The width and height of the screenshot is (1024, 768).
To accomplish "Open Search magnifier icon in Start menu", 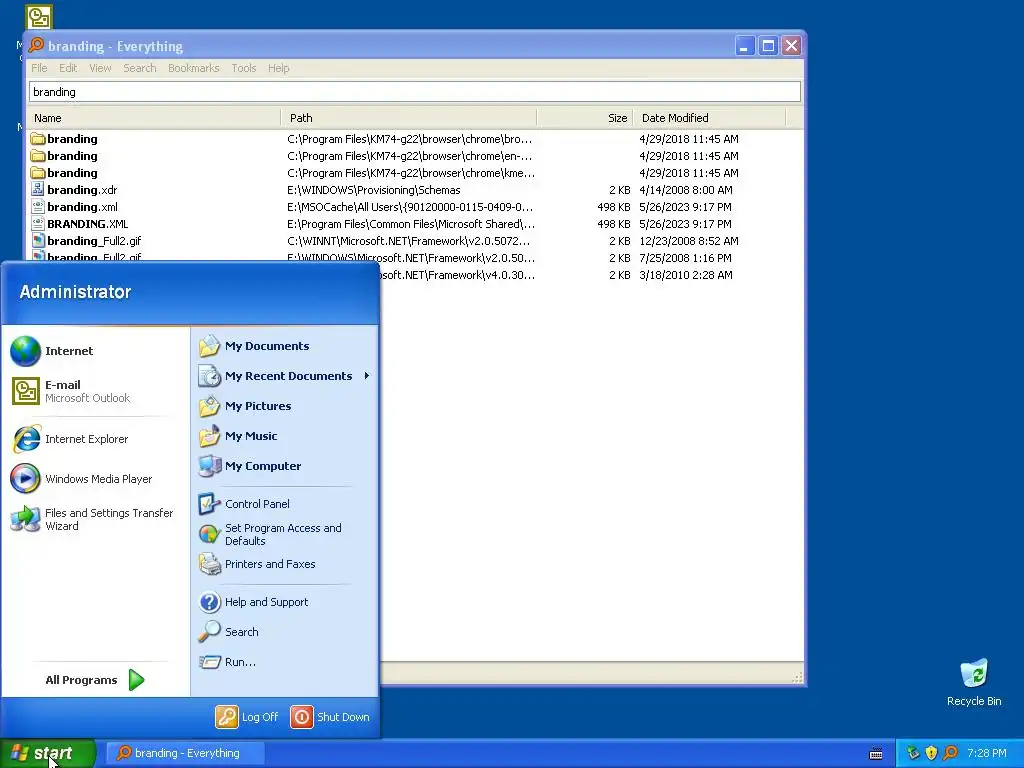I will tap(210, 632).
